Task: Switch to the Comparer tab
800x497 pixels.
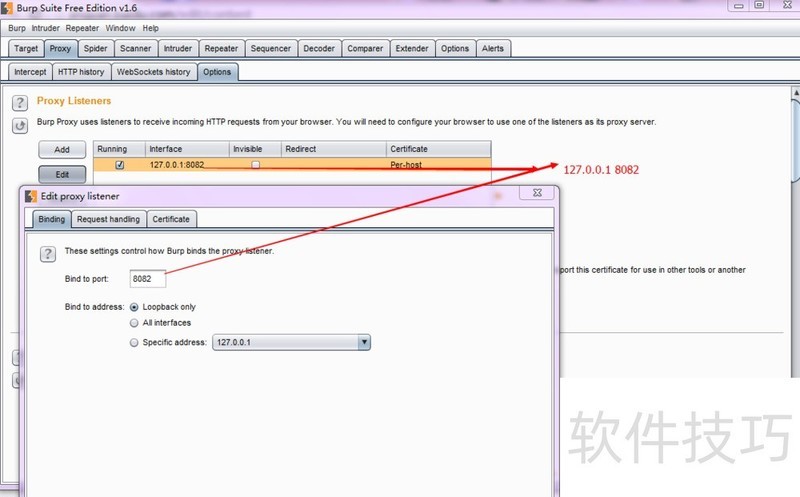Action: [365, 48]
